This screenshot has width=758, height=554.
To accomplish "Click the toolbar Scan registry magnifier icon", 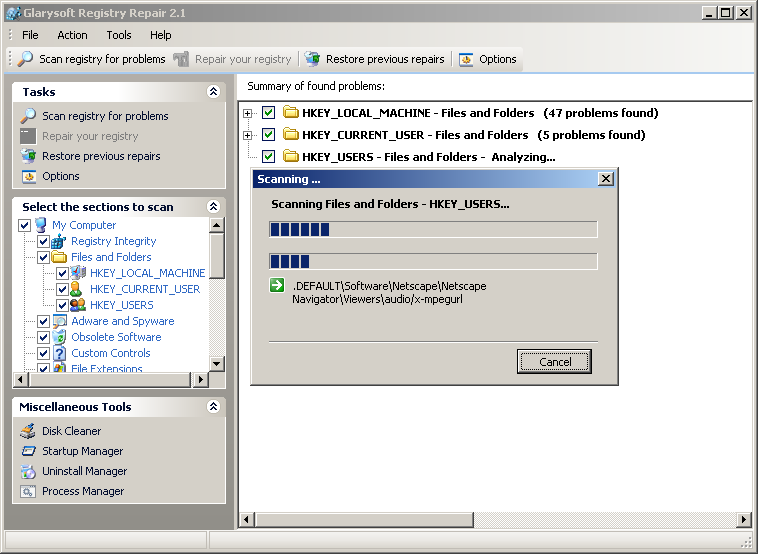I will click(25, 59).
